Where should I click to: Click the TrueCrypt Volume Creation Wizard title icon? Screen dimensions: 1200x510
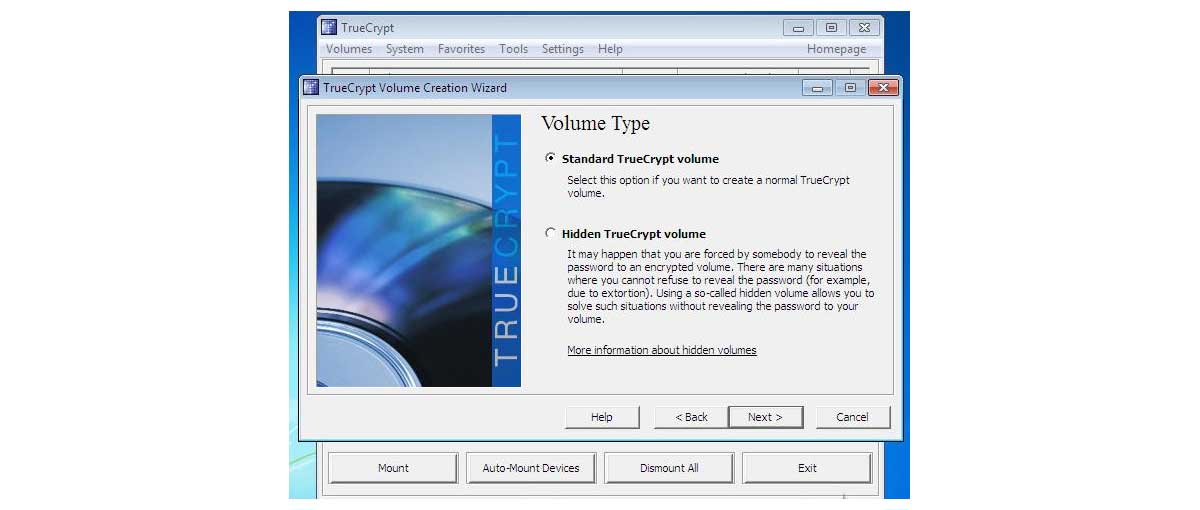pos(311,87)
